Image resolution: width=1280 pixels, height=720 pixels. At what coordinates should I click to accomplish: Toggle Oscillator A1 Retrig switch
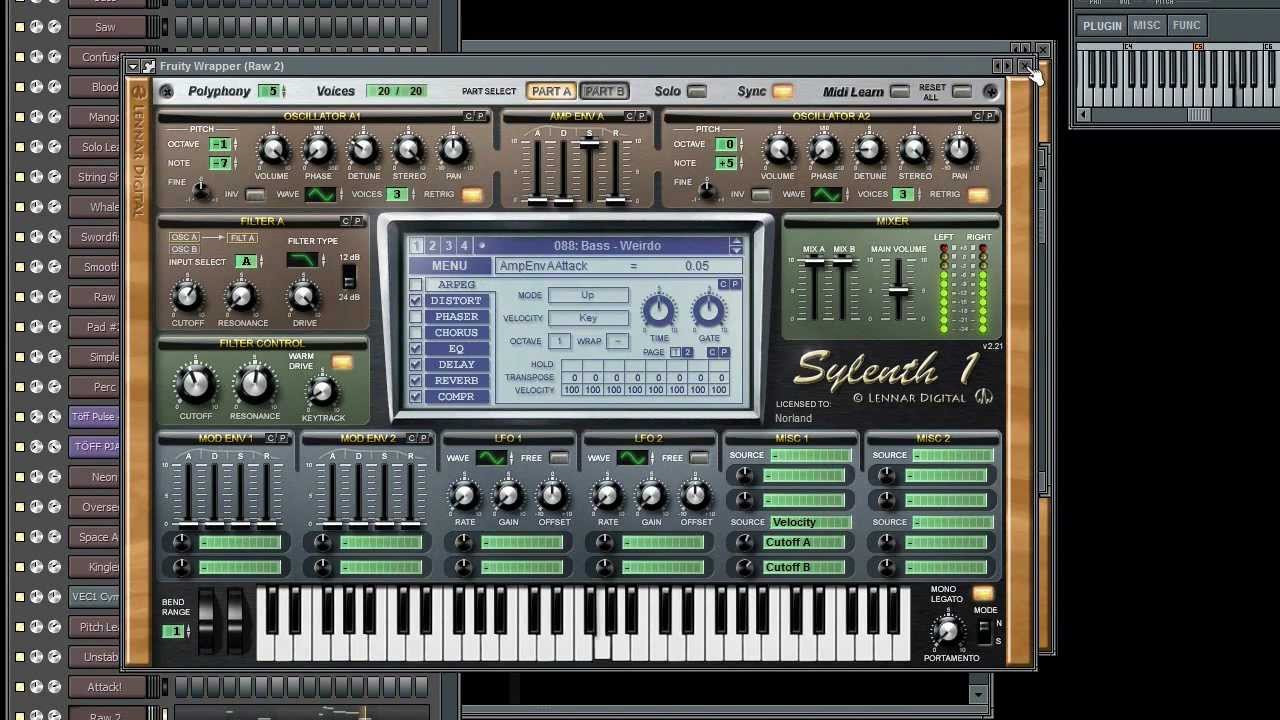471,195
